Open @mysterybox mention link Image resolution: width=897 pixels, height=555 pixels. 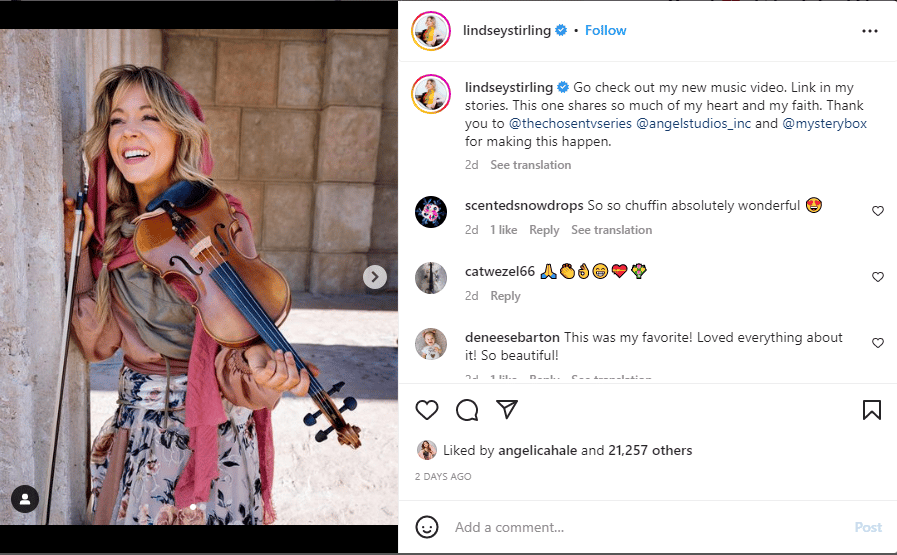pyautogui.click(x=824, y=123)
